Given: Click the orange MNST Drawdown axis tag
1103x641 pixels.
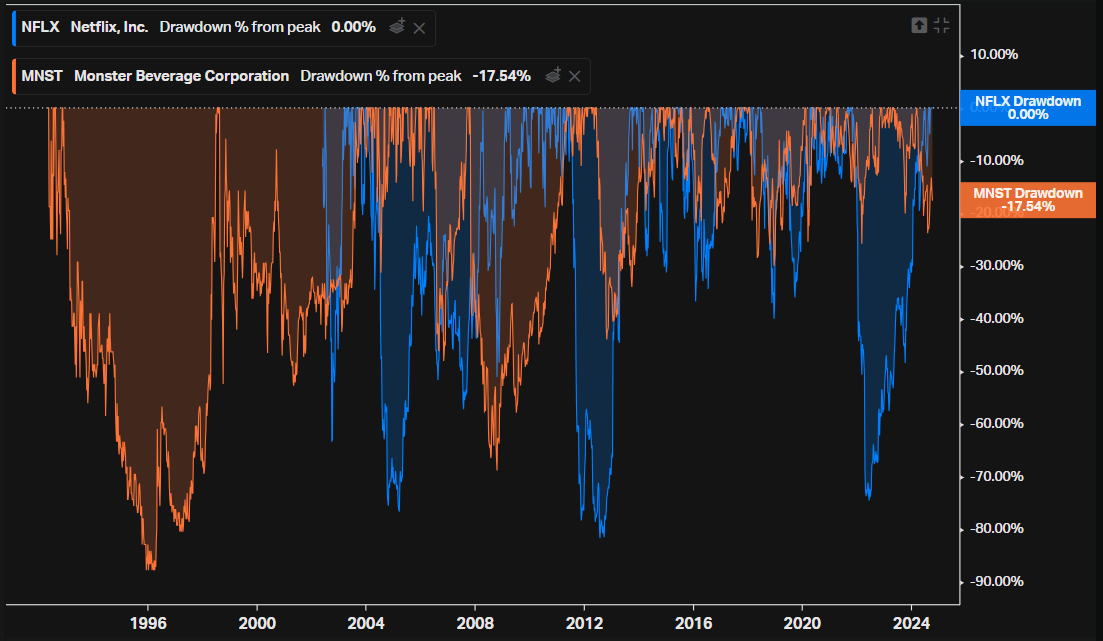Looking at the screenshot, I should click(1028, 200).
